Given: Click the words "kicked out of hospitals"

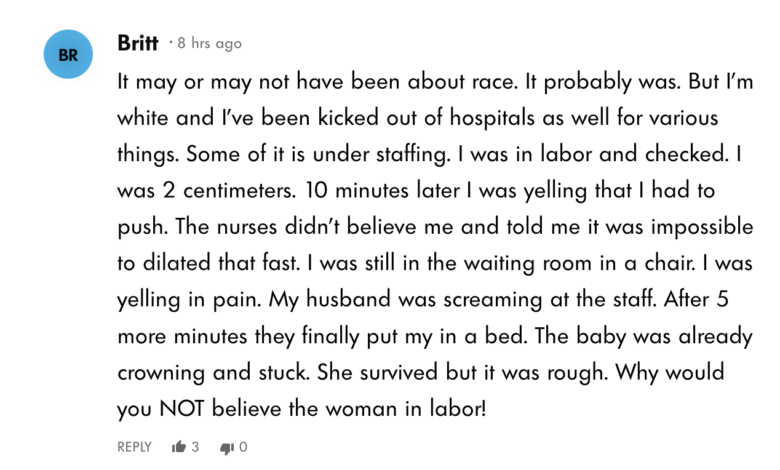Looking at the screenshot, I should 401,120.
